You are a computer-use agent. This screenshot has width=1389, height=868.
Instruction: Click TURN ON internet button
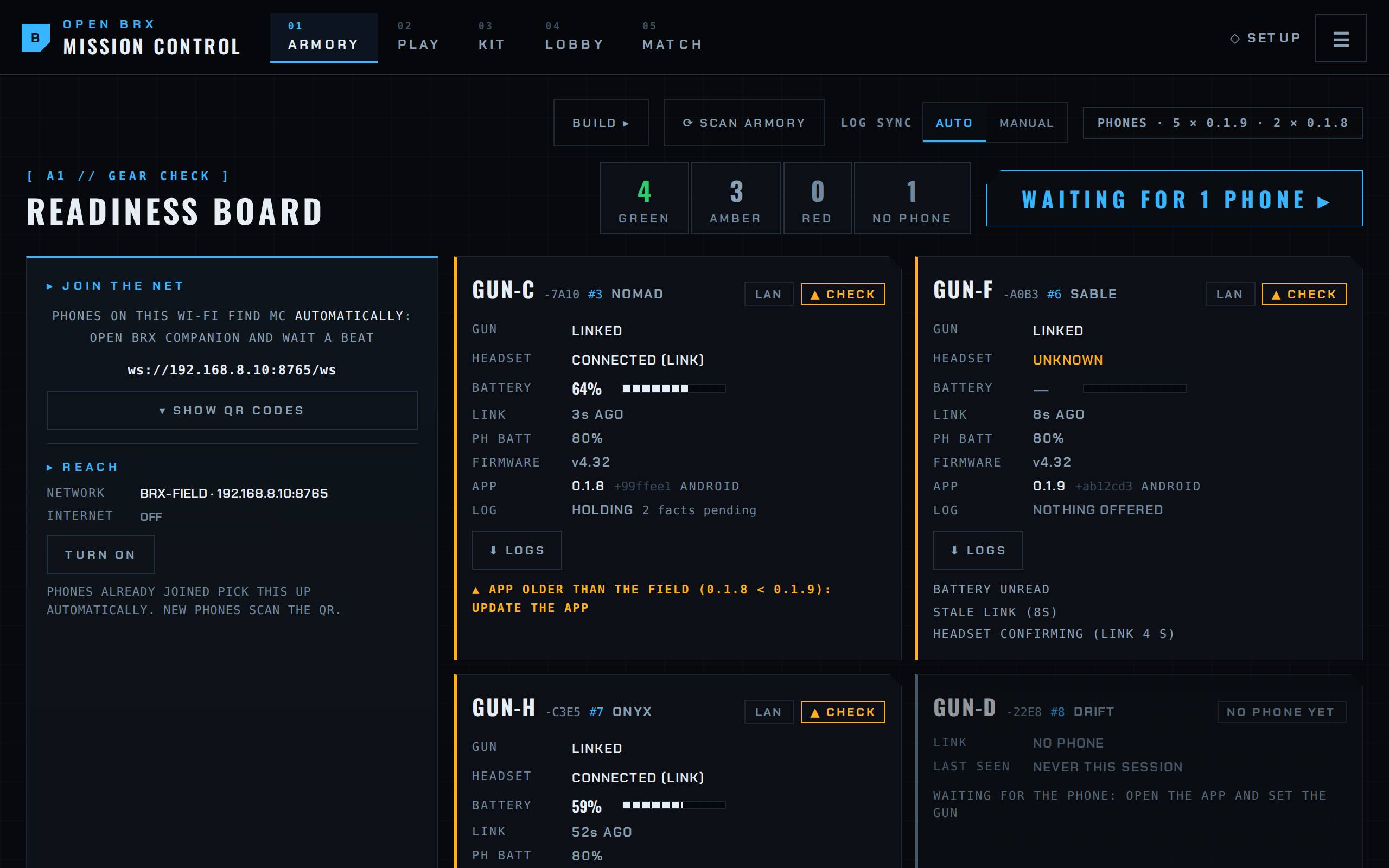tap(100, 554)
